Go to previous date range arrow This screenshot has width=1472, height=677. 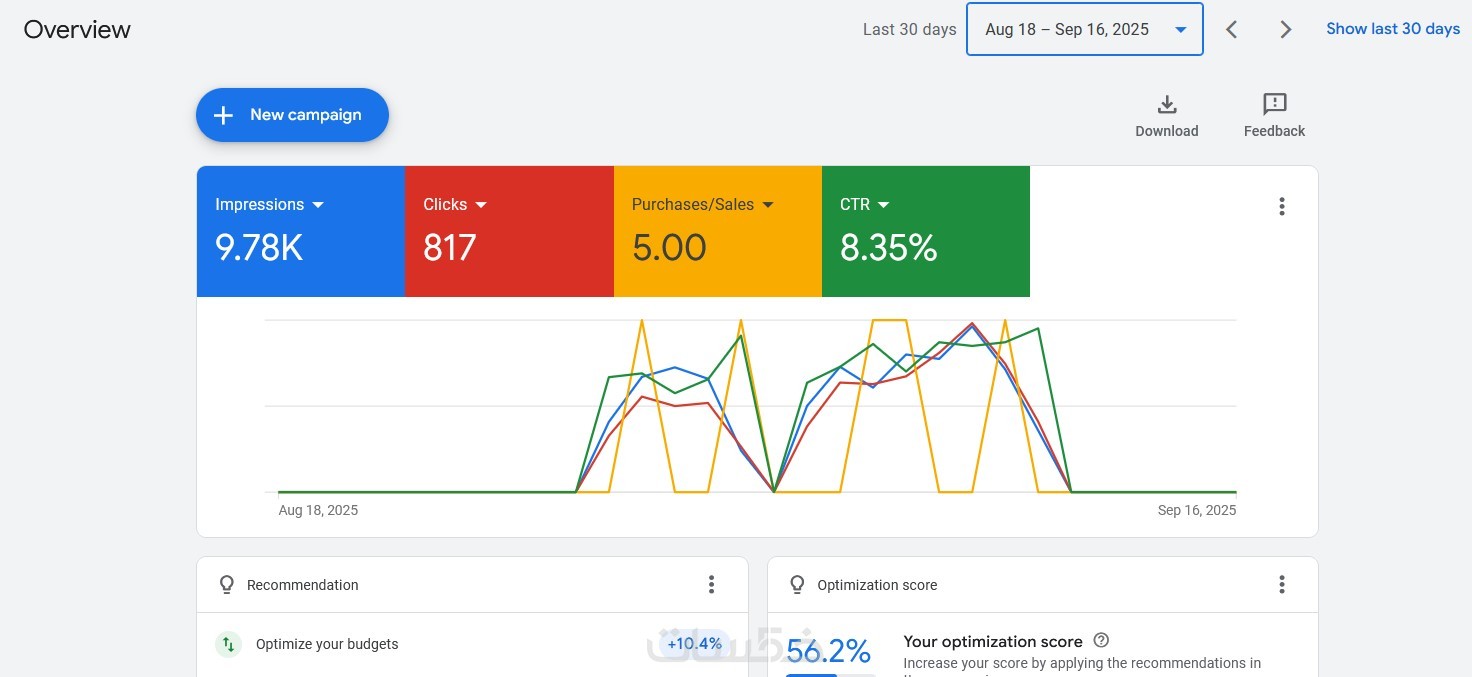tap(1232, 30)
